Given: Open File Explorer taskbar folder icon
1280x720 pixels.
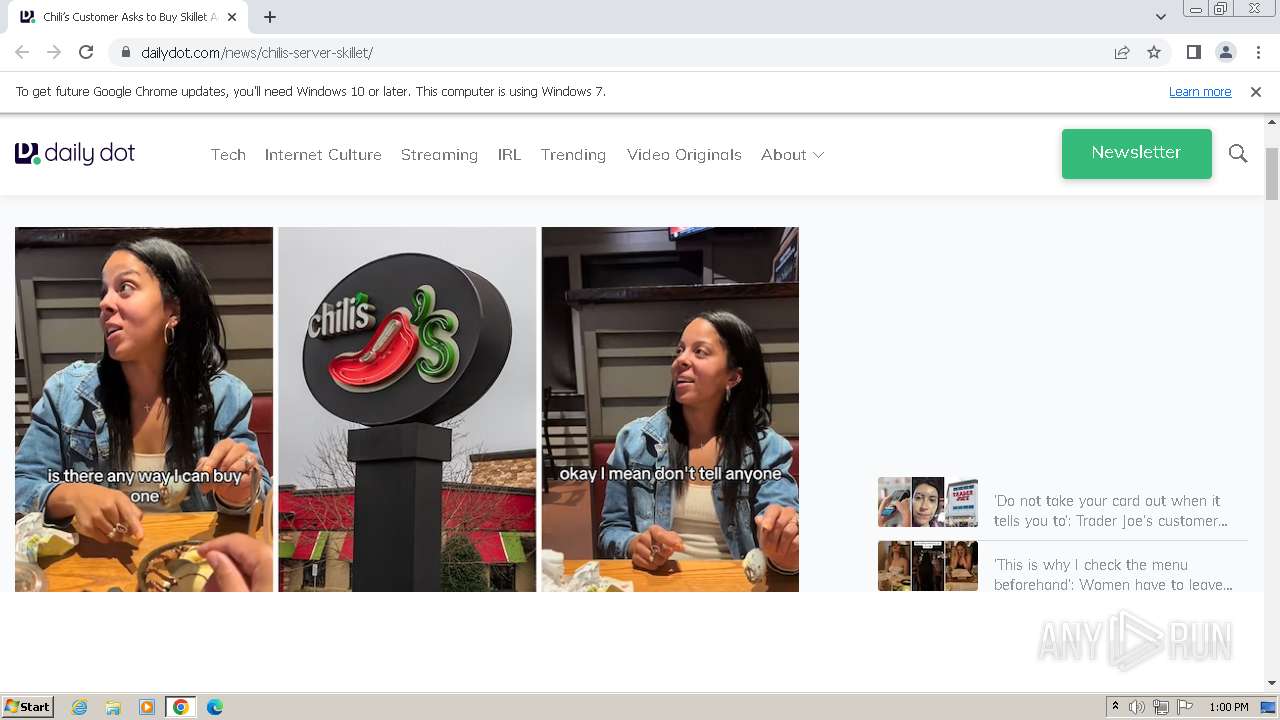Looking at the screenshot, I should point(113,707).
